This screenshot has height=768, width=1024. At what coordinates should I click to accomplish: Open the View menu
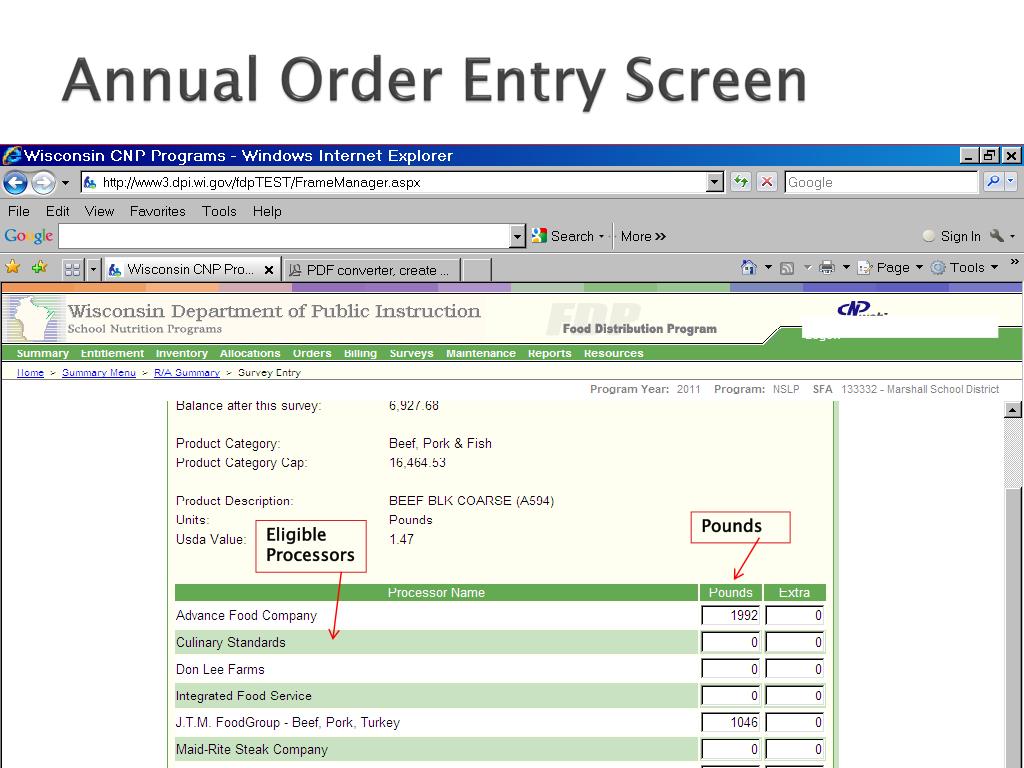coord(99,211)
